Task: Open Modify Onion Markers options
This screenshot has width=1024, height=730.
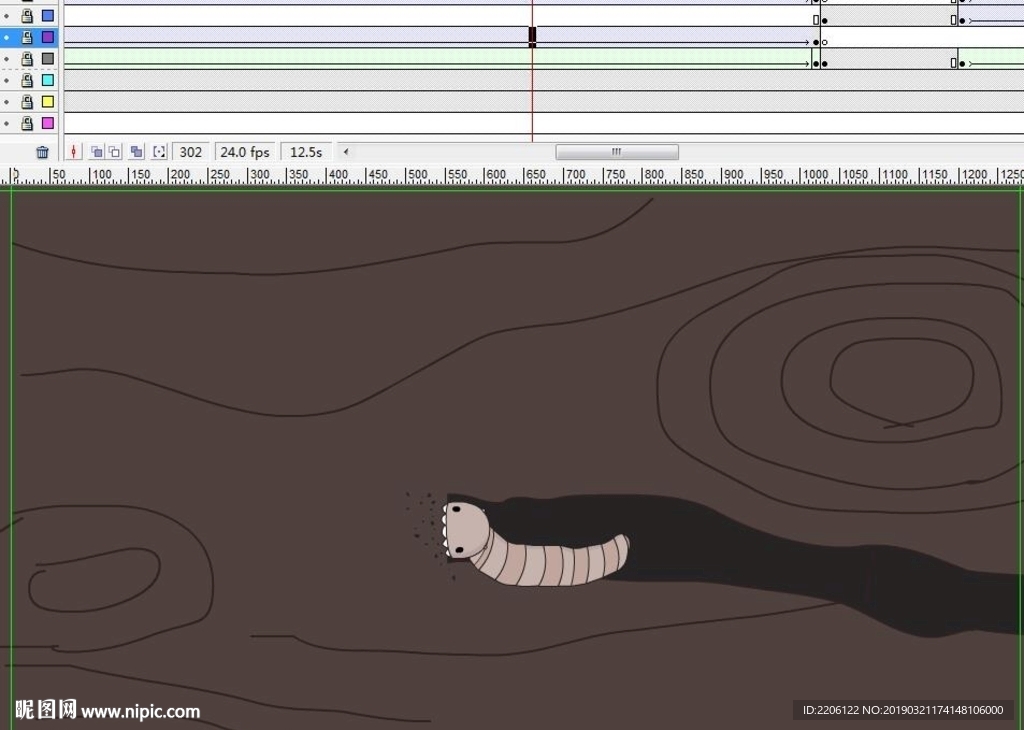Action: point(159,152)
